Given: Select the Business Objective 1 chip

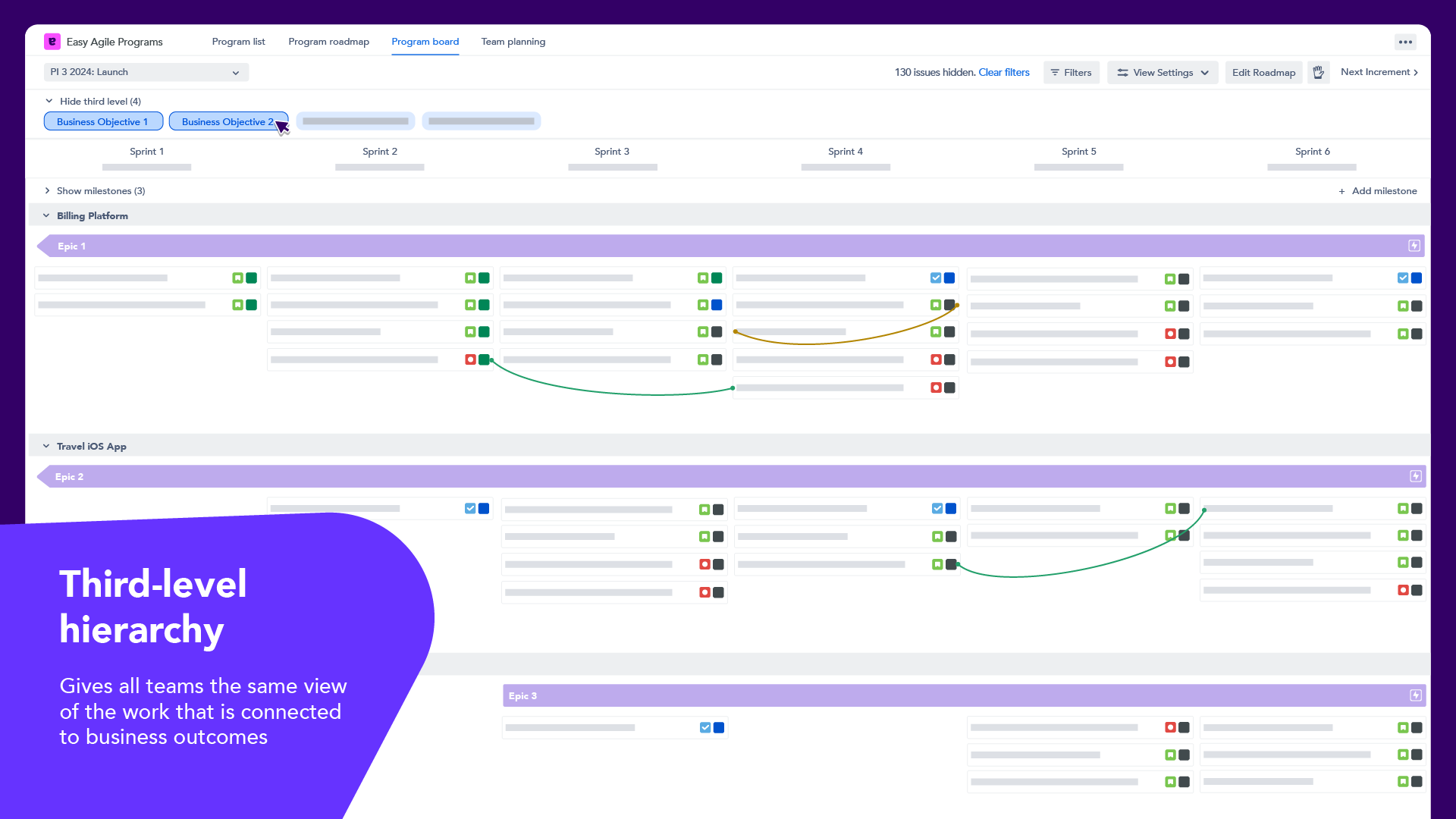Looking at the screenshot, I should tap(103, 121).
